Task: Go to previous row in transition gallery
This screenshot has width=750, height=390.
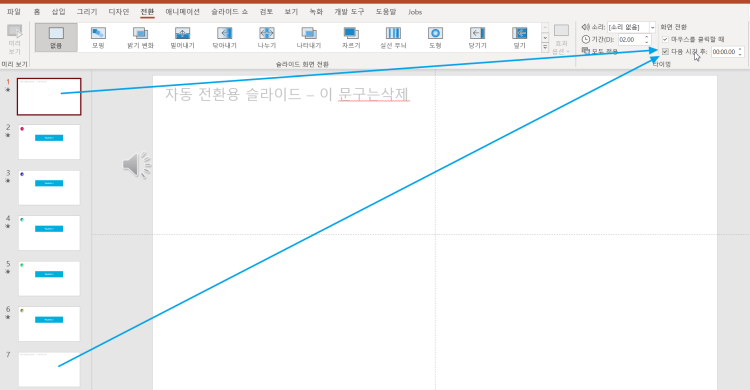Action: pyautogui.click(x=545, y=28)
